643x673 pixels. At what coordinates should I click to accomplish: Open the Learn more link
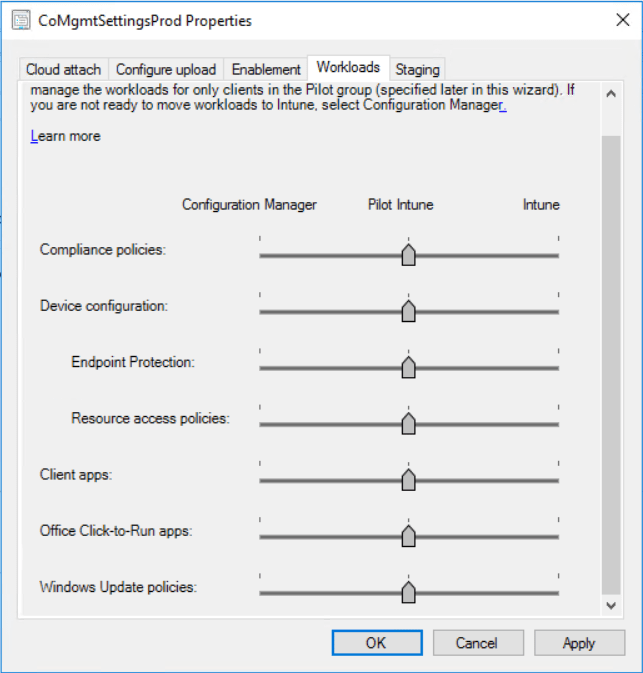tap(65, 136)
